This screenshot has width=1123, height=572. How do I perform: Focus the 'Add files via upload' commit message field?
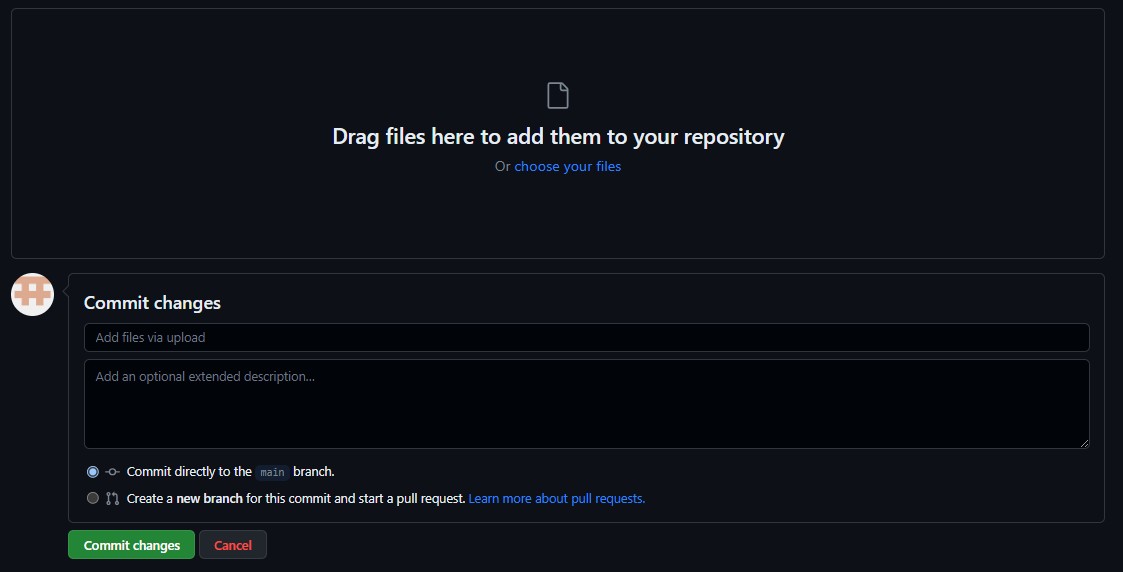pos(586,337)
